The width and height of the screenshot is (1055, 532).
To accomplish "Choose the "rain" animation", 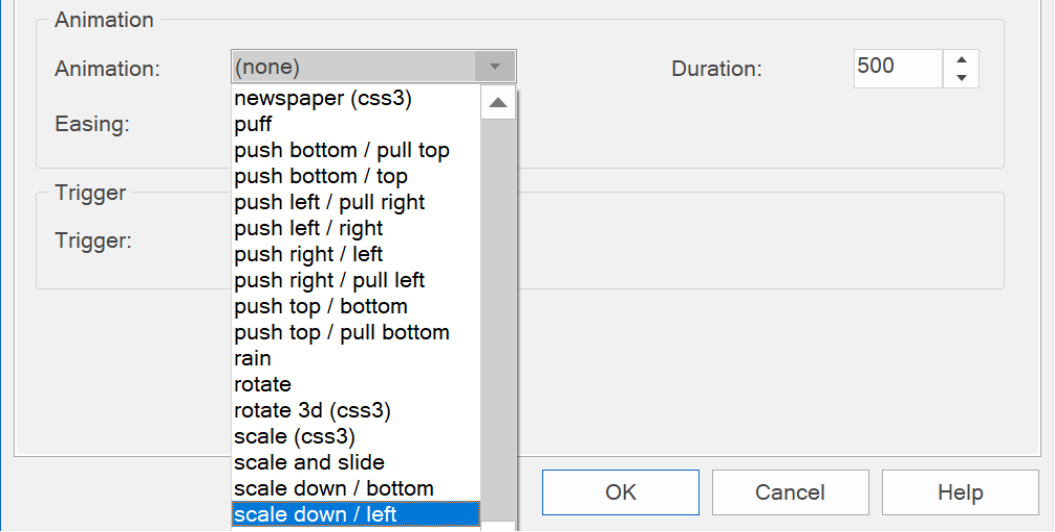I will pos(356,358).
